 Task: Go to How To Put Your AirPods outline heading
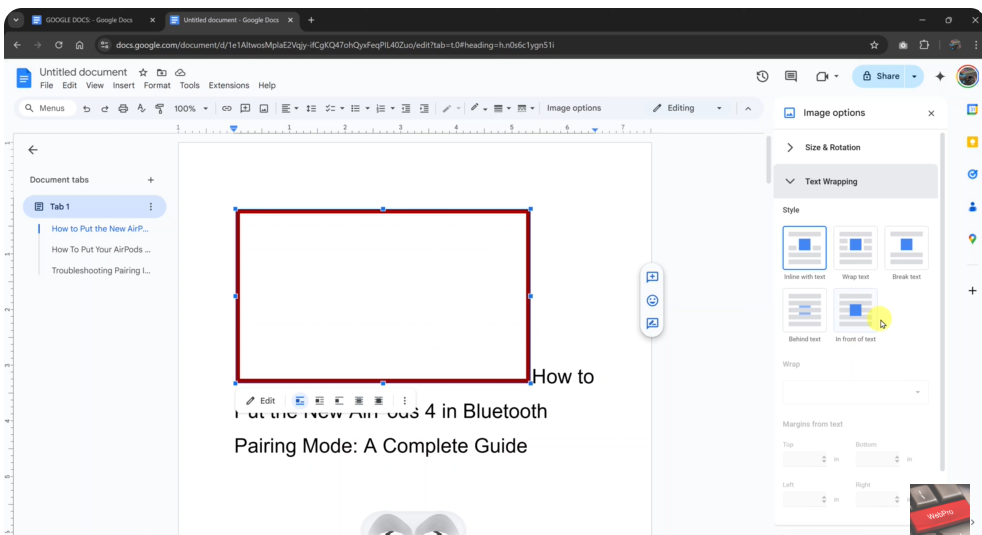[x=101, y=249]
